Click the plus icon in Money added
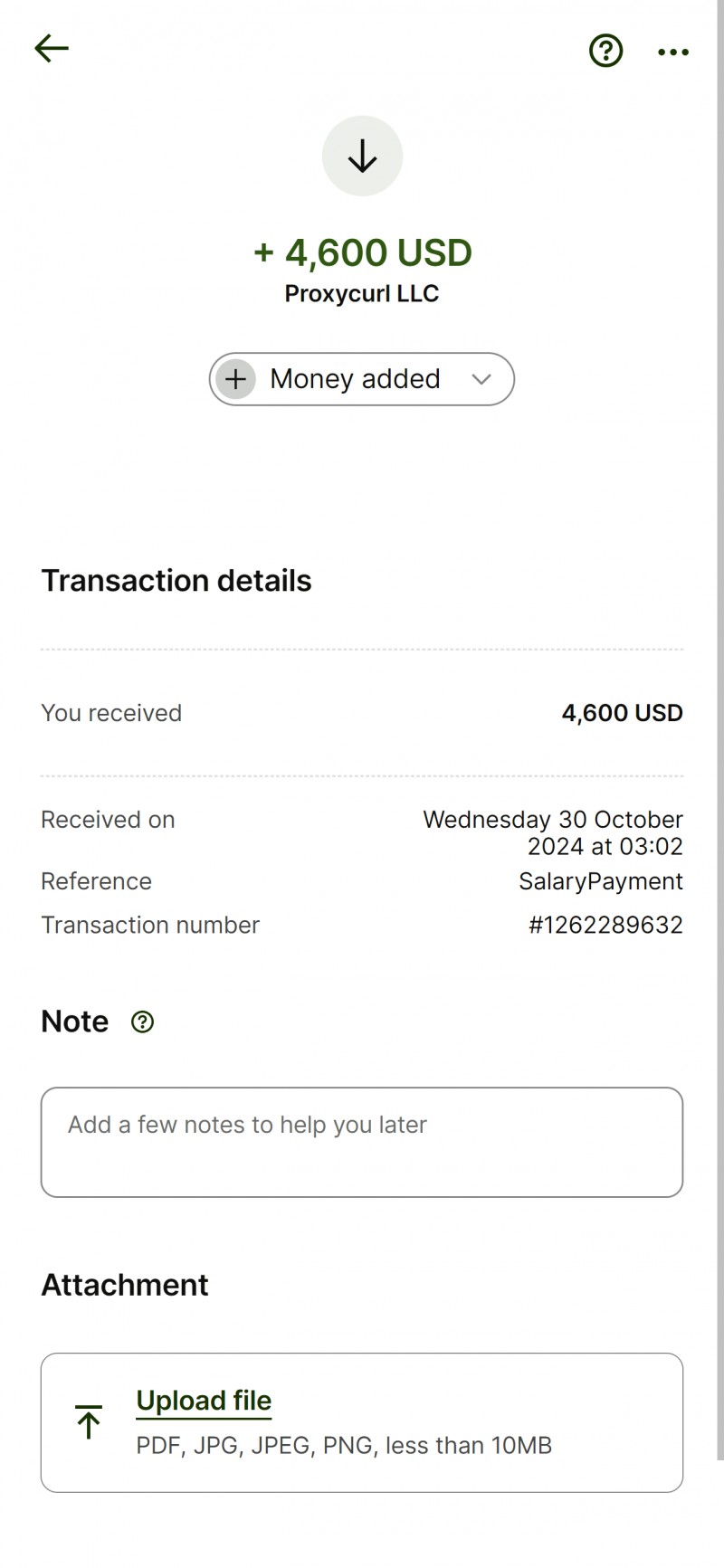Screen dimensions: 724x1568 pos(236,379)
